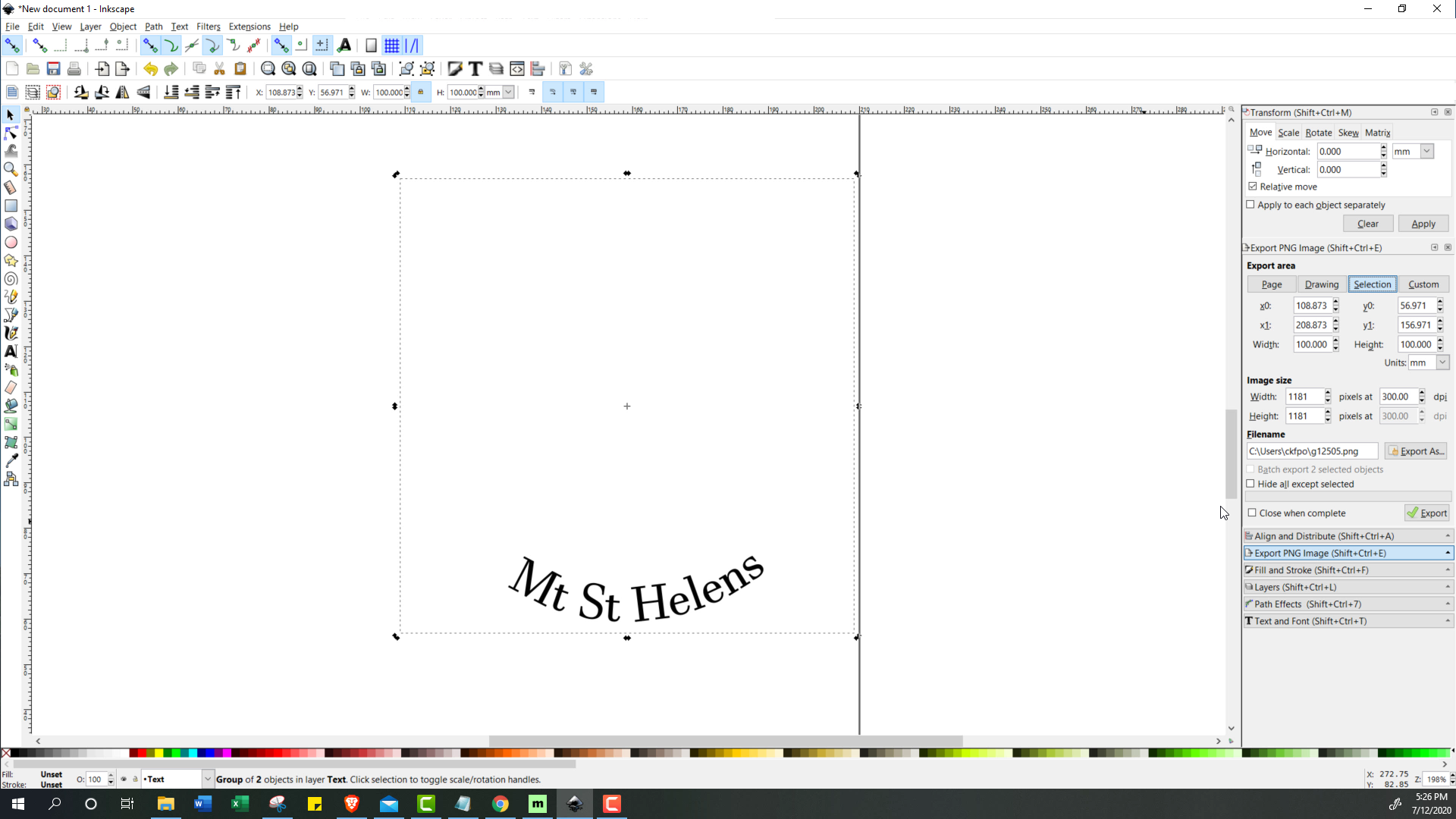Select the Text tool in the toolbox
1456x819 pixels.
[x=11, y=351]
